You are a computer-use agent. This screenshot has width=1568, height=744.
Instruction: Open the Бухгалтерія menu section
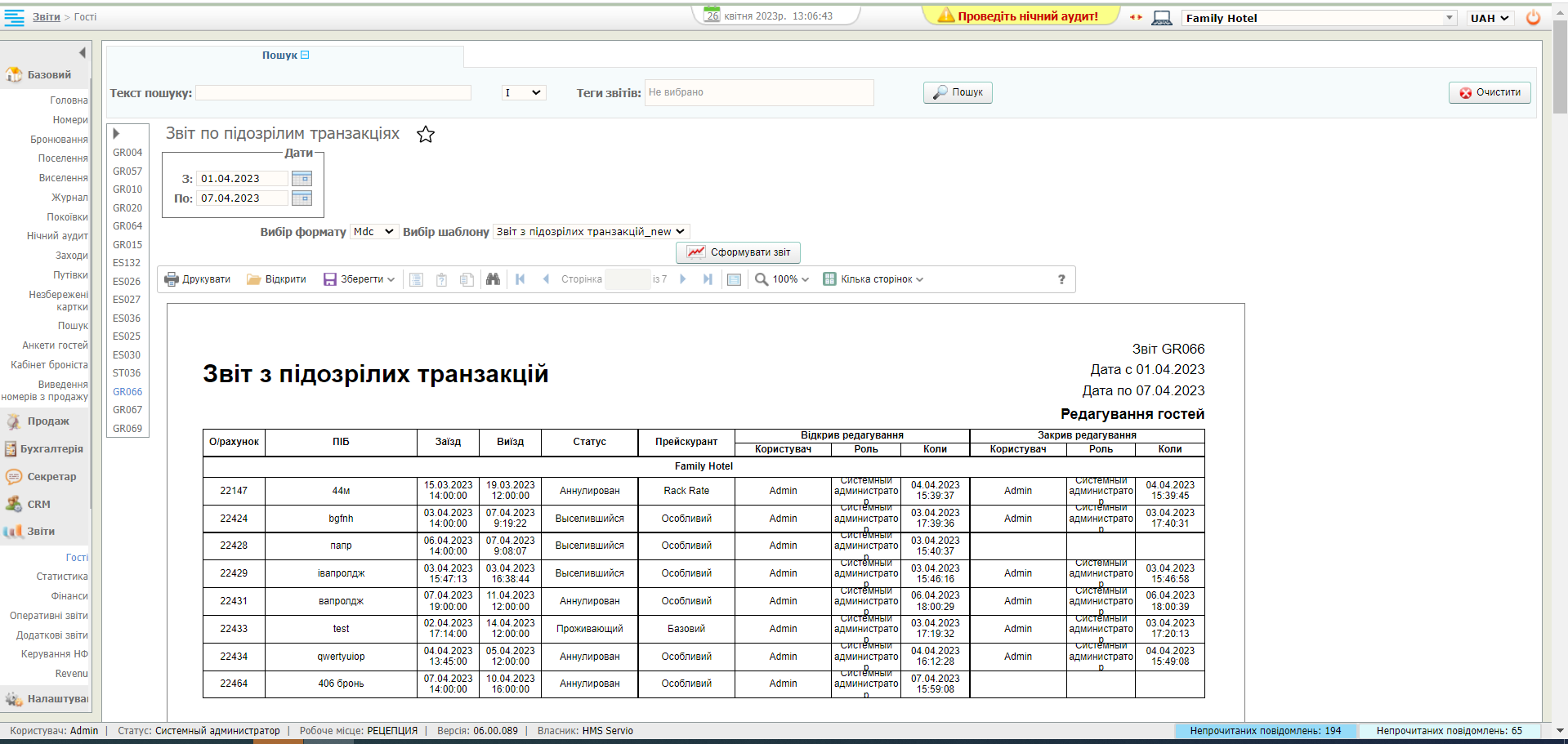pyautogui.click(x=51, y=449)
